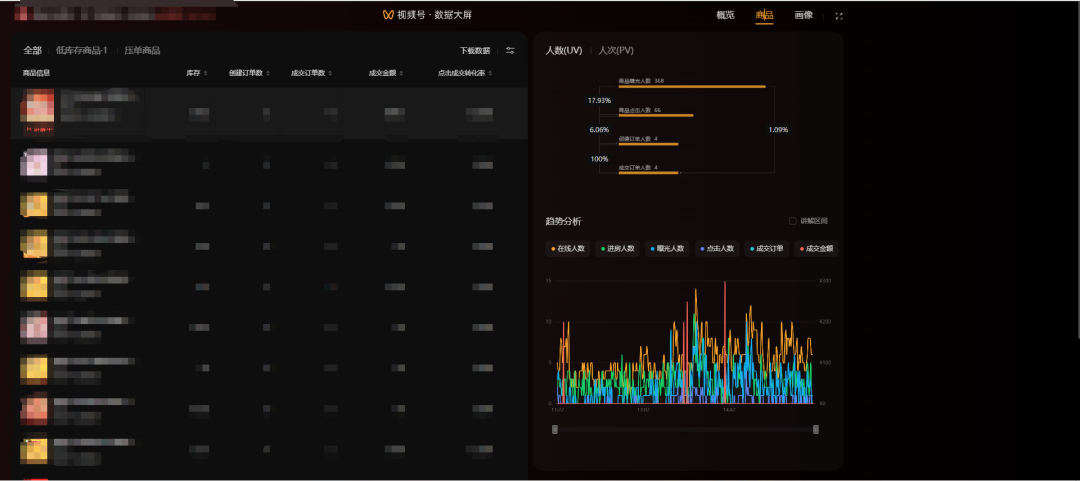The height and width of the screenshot is (481, 1080).
Task: Enable the 讲解区间 checkbox
Action: pos(793,221)
